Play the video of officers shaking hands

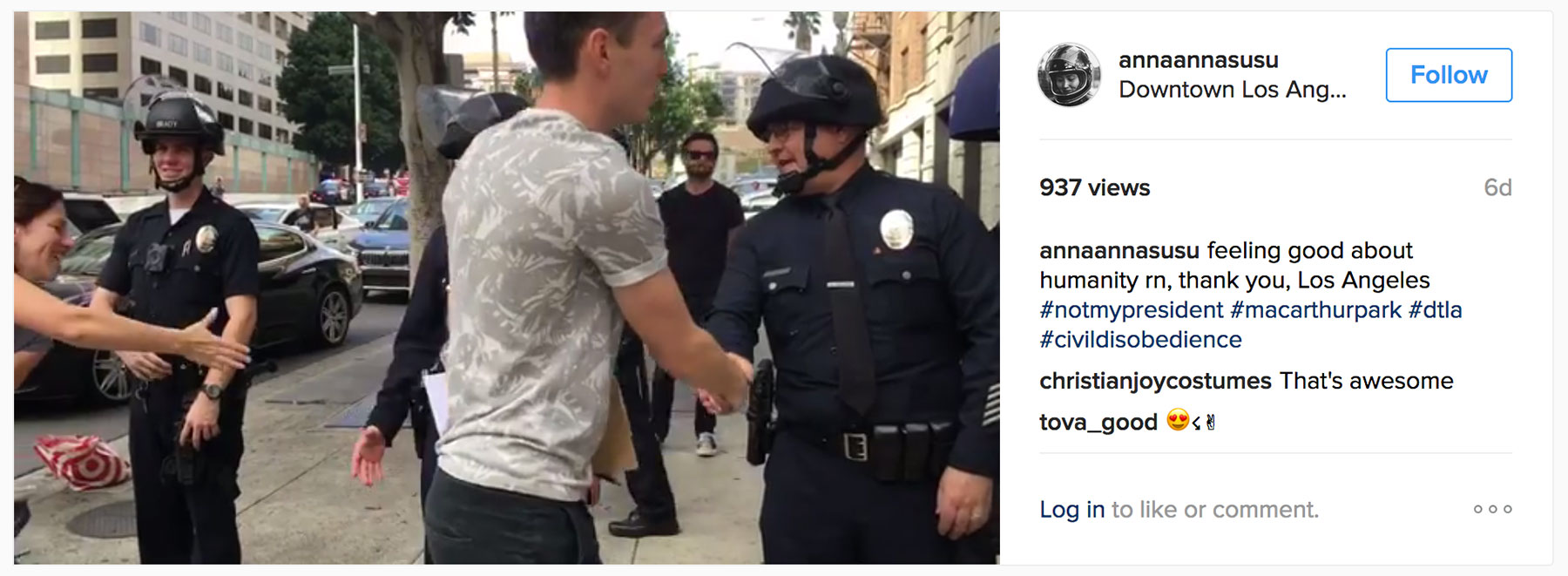tap(506, 288)
